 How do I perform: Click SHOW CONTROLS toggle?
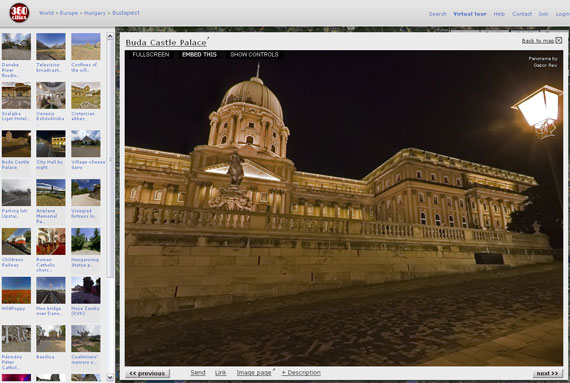pos(254,55)
